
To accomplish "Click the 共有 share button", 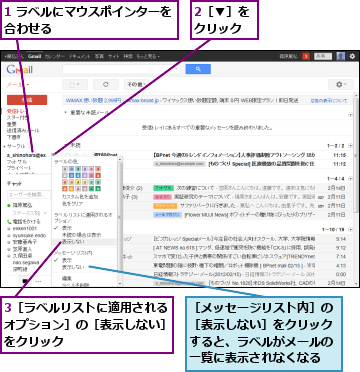I will tap(323, 56).
